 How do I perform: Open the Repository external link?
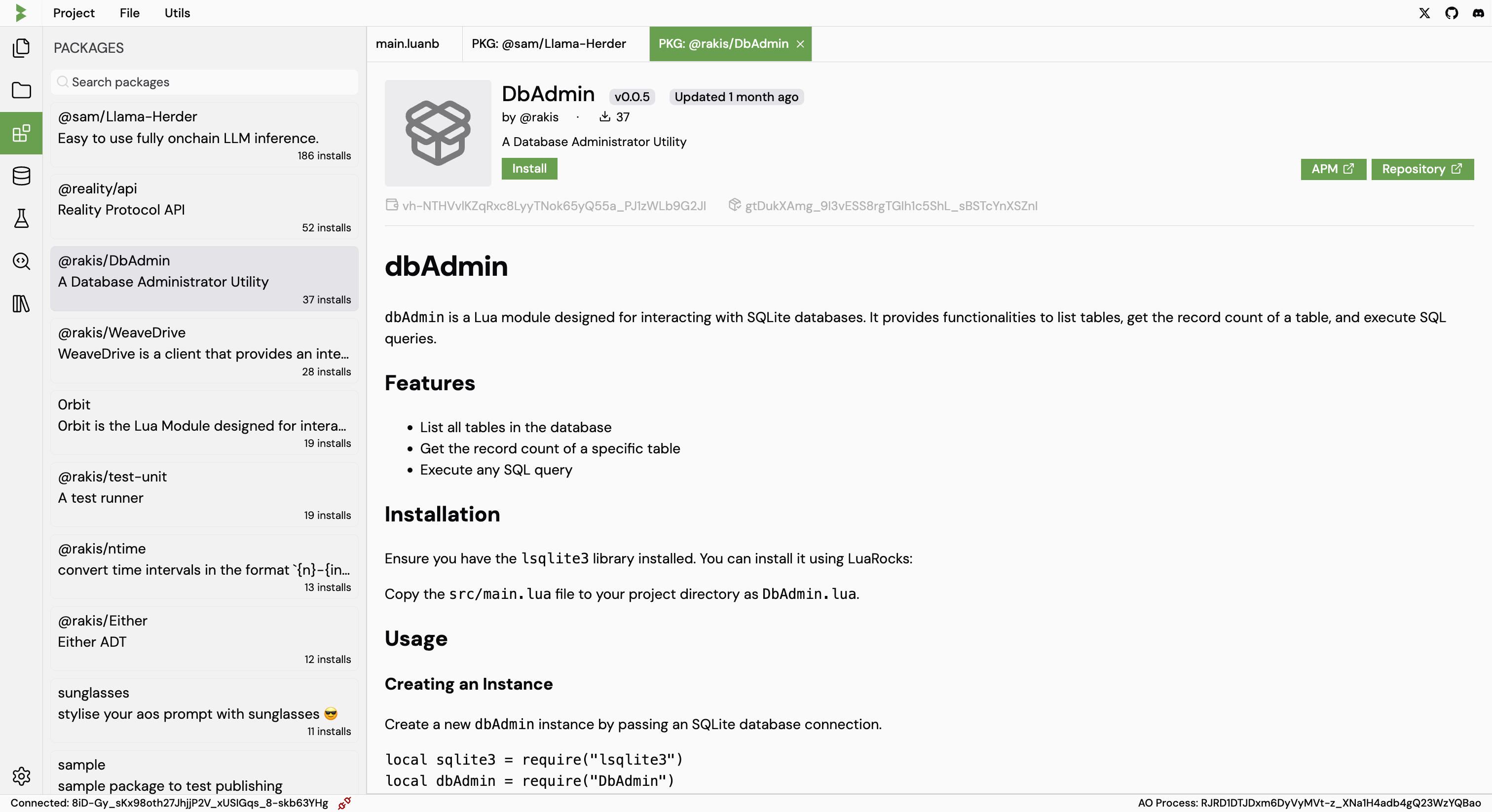1422,169
